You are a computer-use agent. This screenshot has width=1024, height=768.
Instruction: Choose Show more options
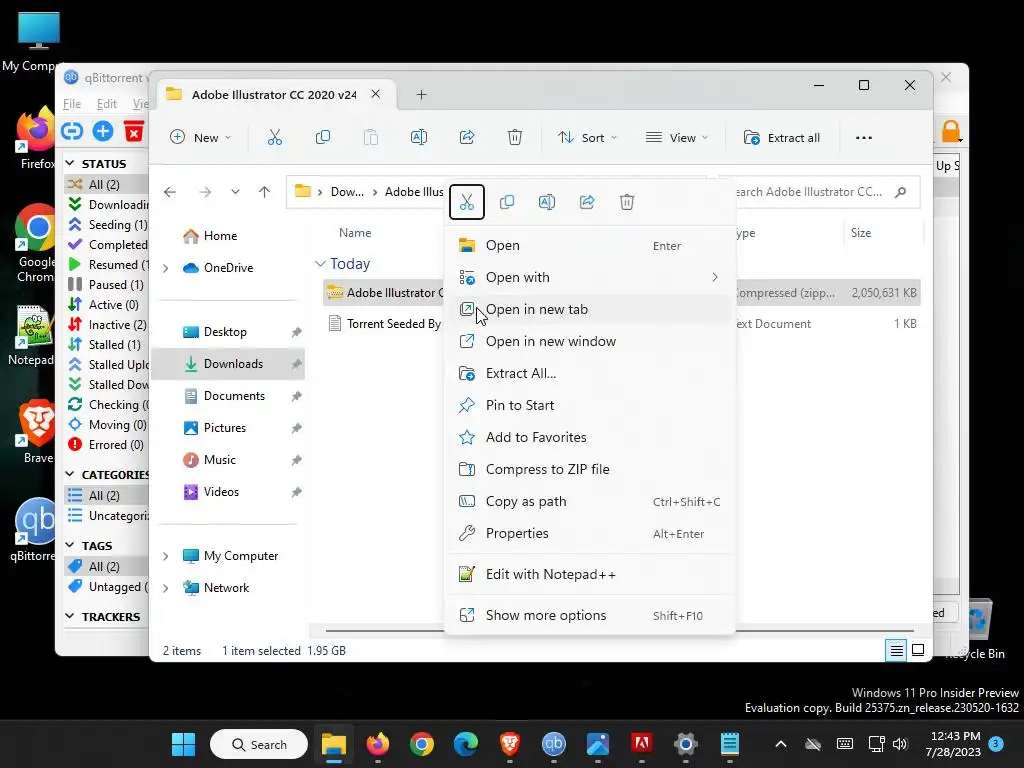point(590,616)
